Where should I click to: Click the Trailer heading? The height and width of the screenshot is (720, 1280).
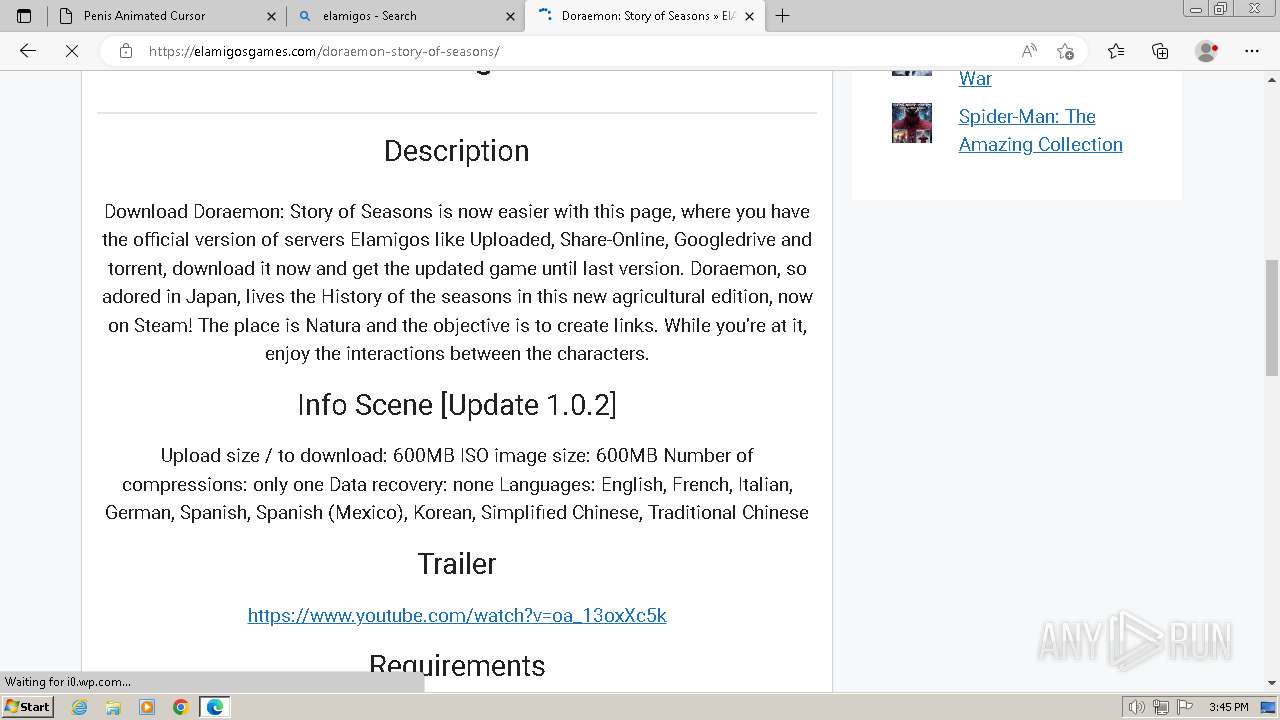click(457, 564)
